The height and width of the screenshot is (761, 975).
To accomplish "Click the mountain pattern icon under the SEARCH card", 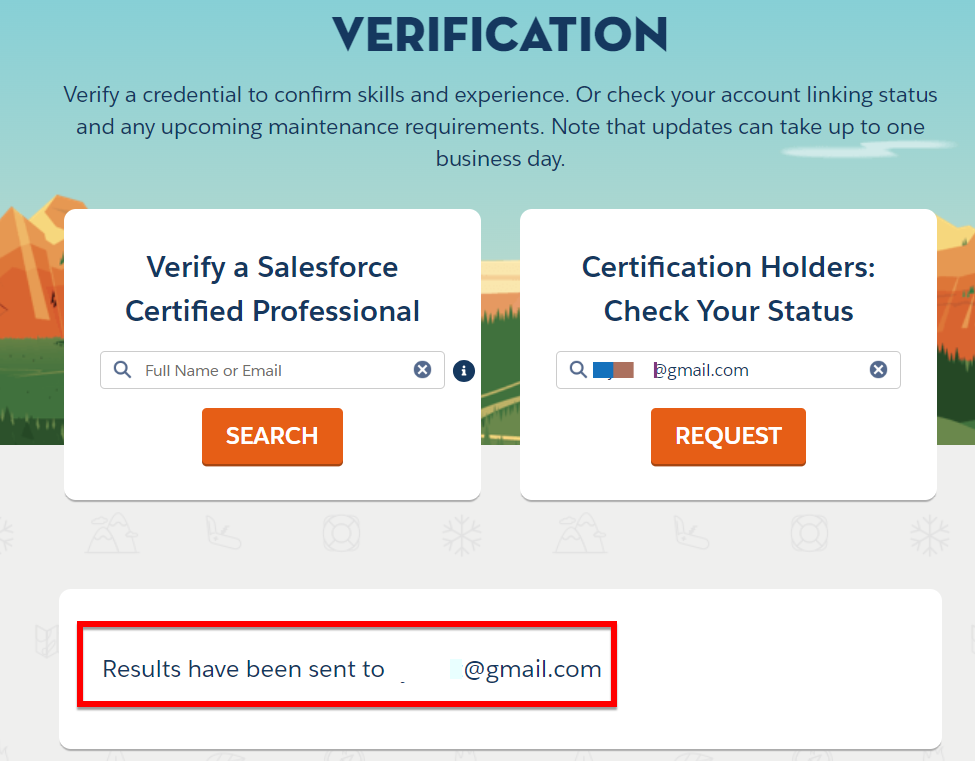I will 113,533.
